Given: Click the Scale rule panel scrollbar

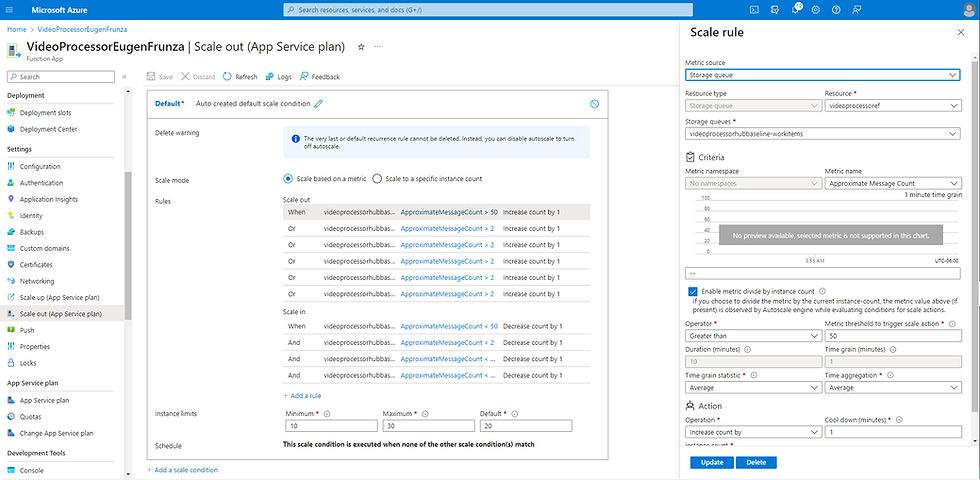Looking at the screenshot, I should pos(974,238).
